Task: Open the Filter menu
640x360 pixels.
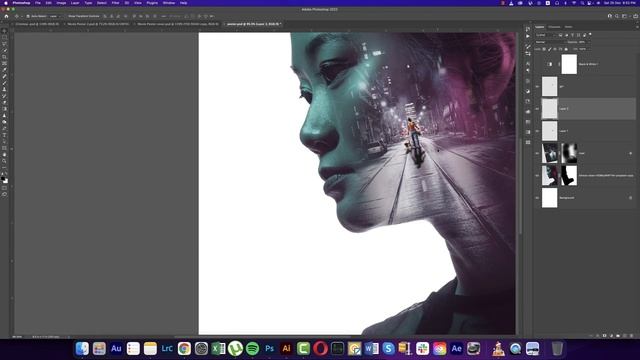Action: 116,3
